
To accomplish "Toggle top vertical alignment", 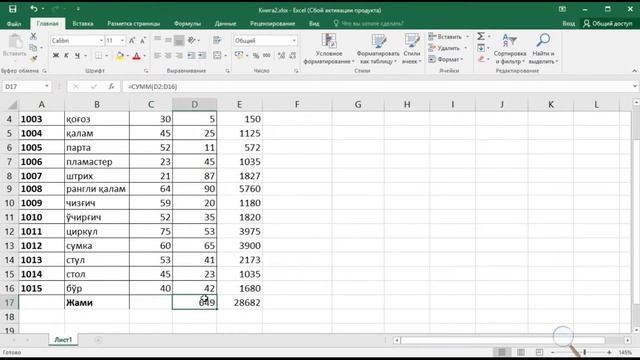I will tap(158, 40).
